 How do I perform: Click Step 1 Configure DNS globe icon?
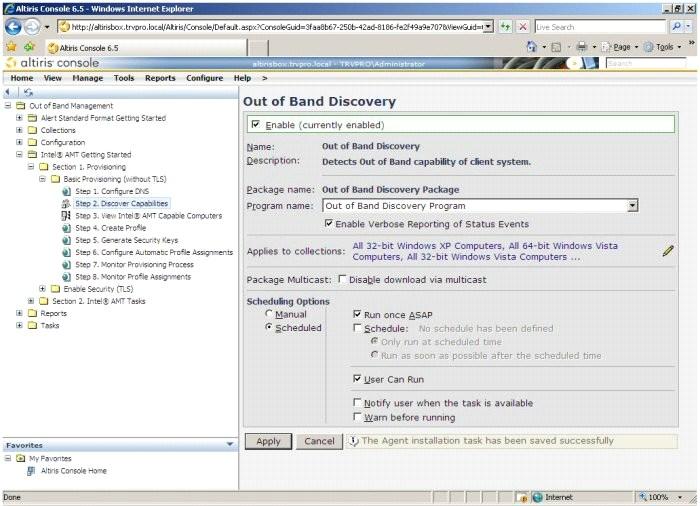coord(66,191)
